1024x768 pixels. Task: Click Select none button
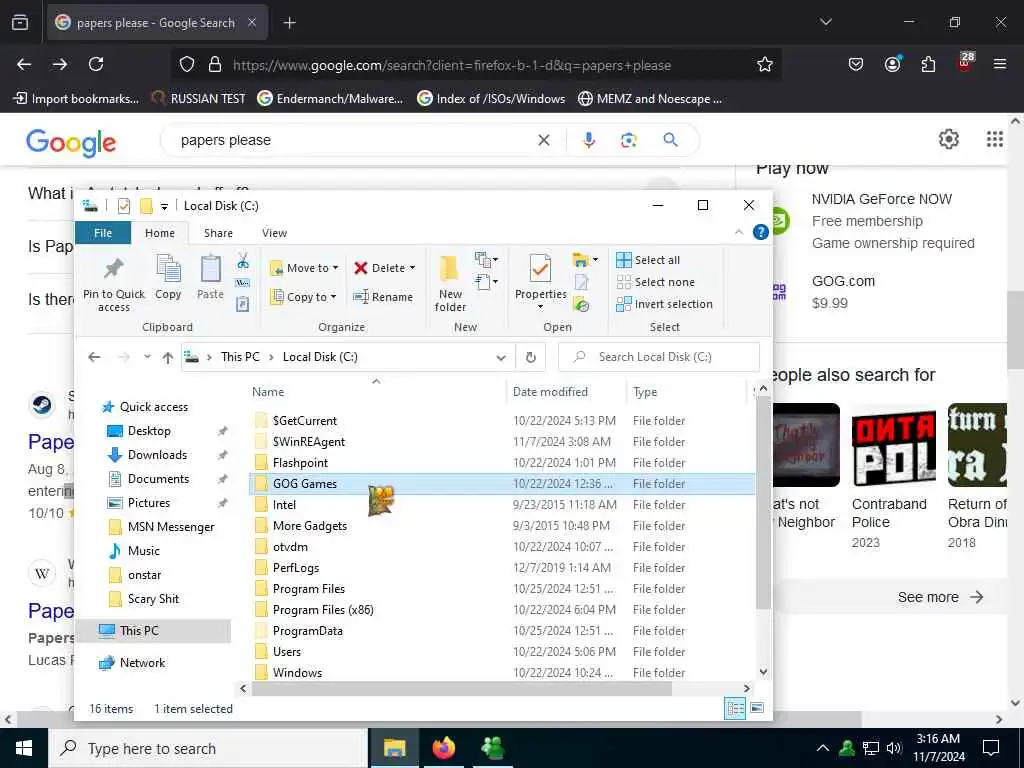coord(656,282)
